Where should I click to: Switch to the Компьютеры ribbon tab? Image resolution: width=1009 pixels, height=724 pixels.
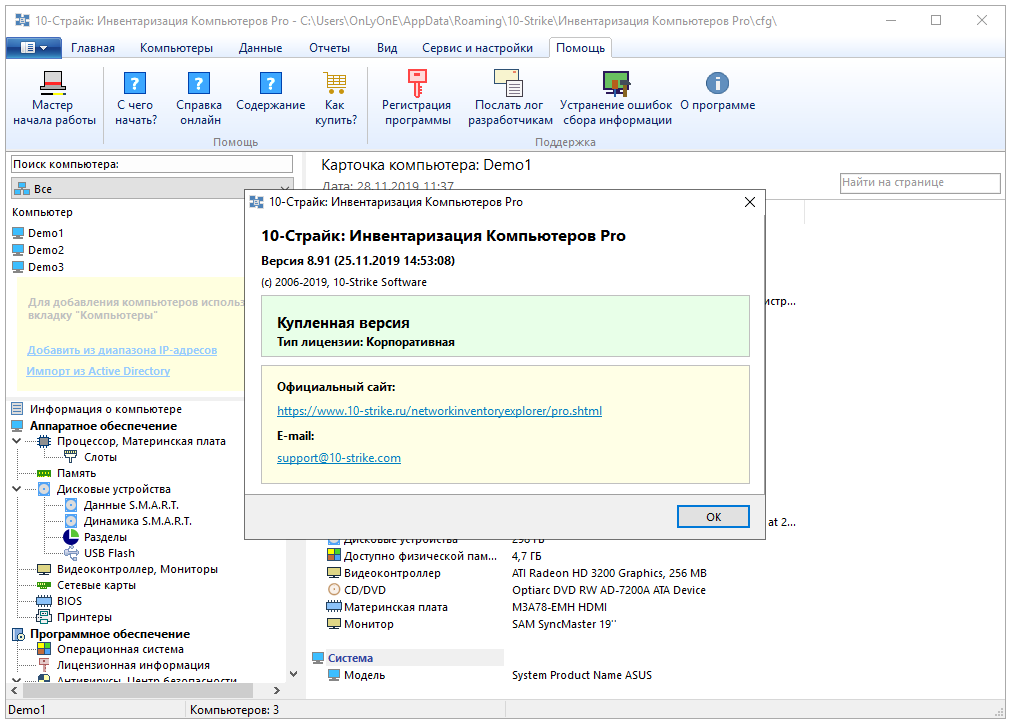(x=176, y=48)
